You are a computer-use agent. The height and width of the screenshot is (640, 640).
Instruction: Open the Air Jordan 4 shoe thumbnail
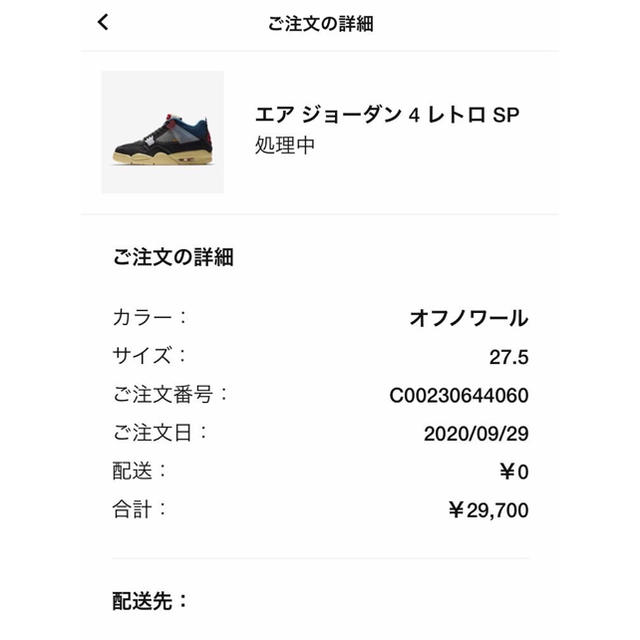(x=162, y=132)
